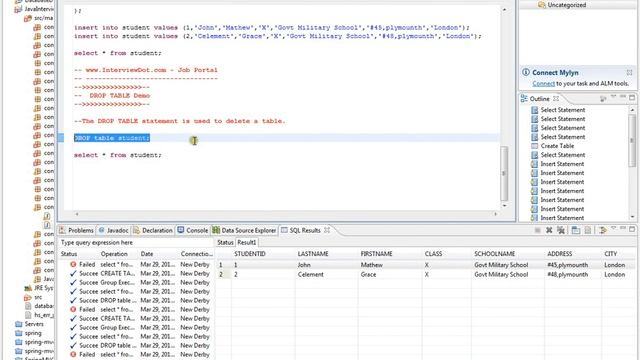The image size is (640, 360).
Task: Click the editor horizontal scroll left arrow
Action: point(77,214)
